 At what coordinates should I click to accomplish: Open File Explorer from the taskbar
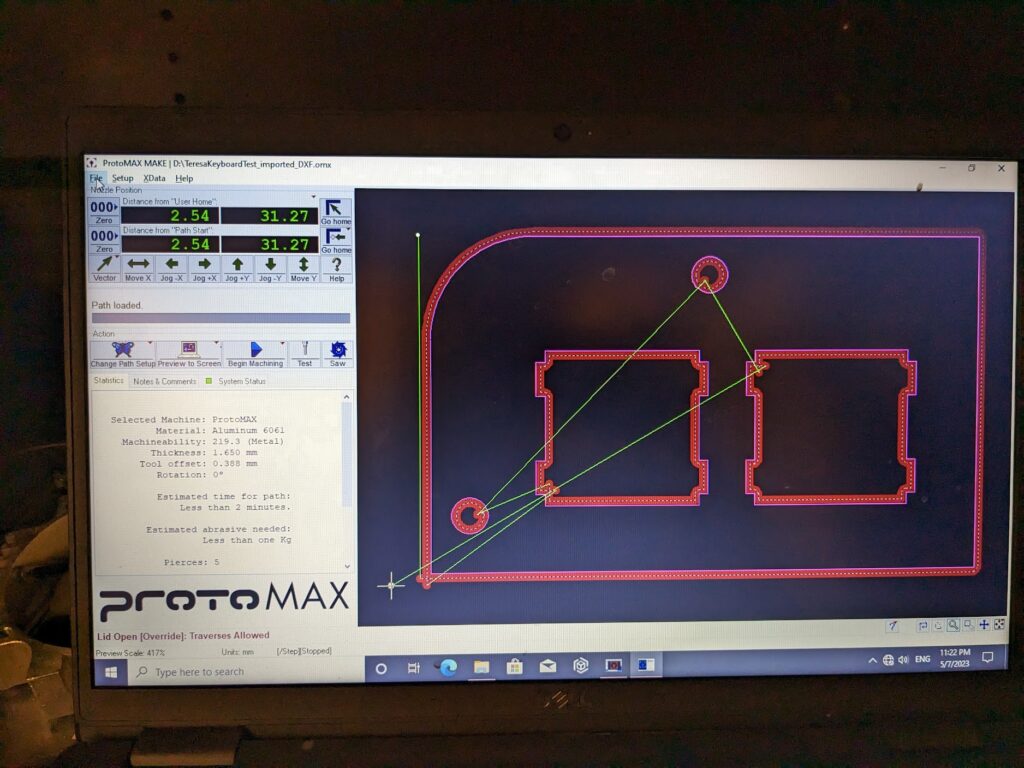click(481, 667)
